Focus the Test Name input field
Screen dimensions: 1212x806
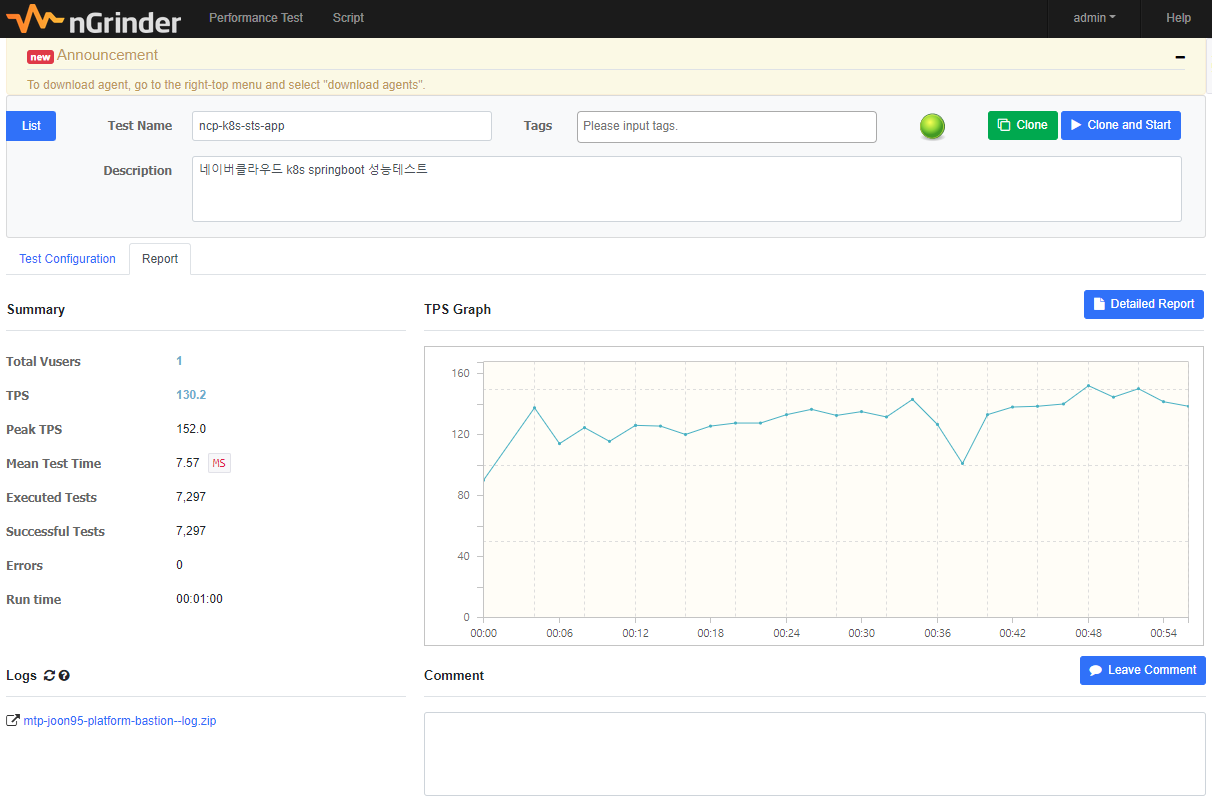pyautogui.click(x=342, y=126)
